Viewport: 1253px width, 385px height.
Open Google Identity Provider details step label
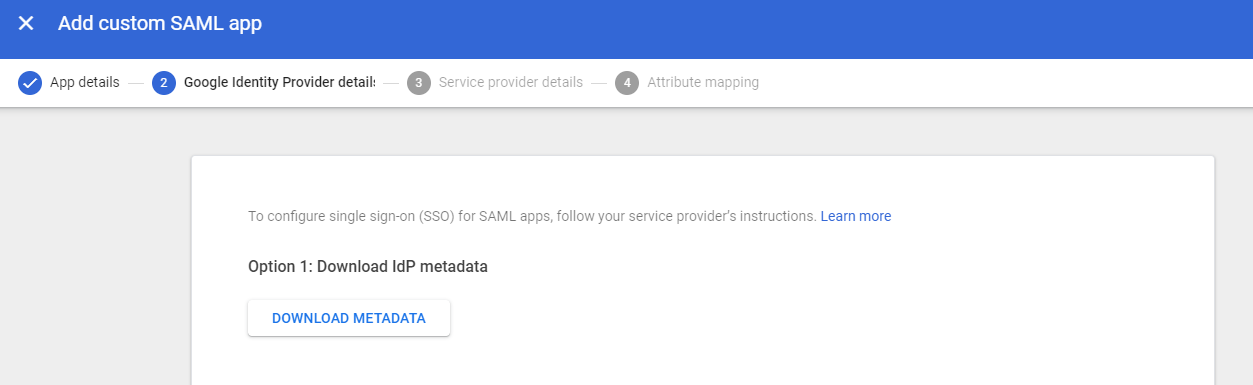click(280, 82)
